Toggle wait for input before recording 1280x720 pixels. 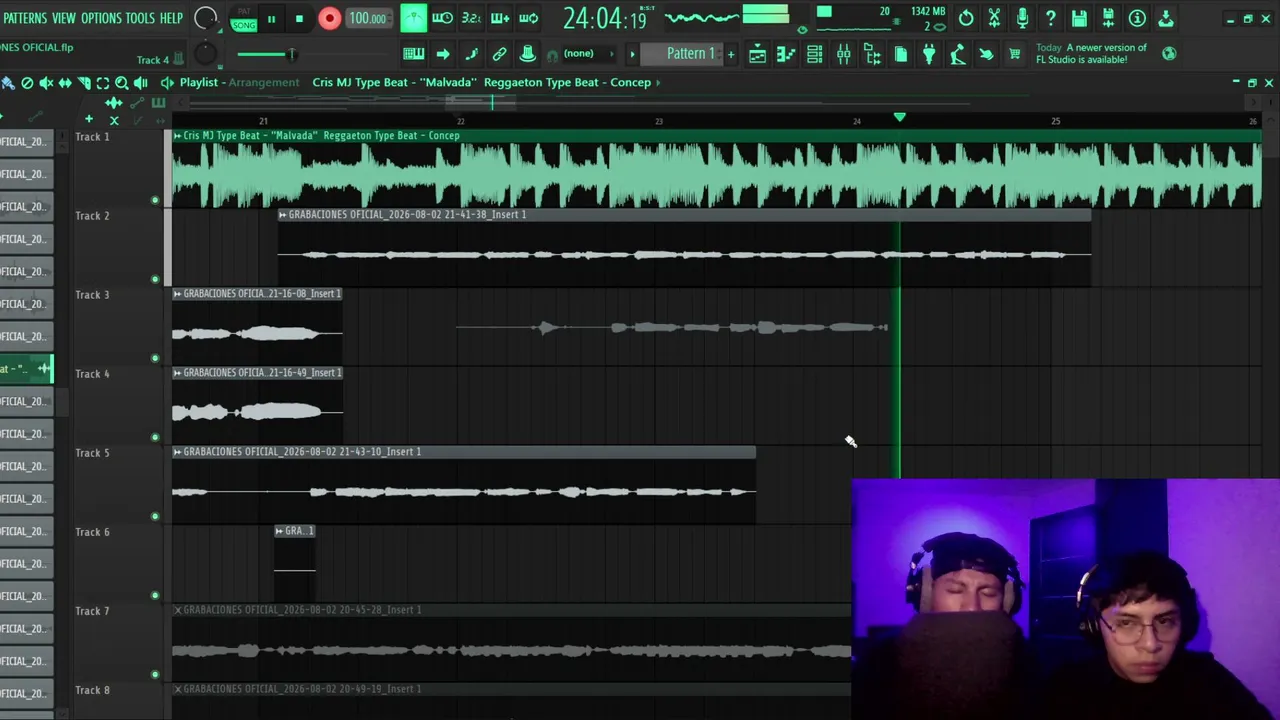442,18
